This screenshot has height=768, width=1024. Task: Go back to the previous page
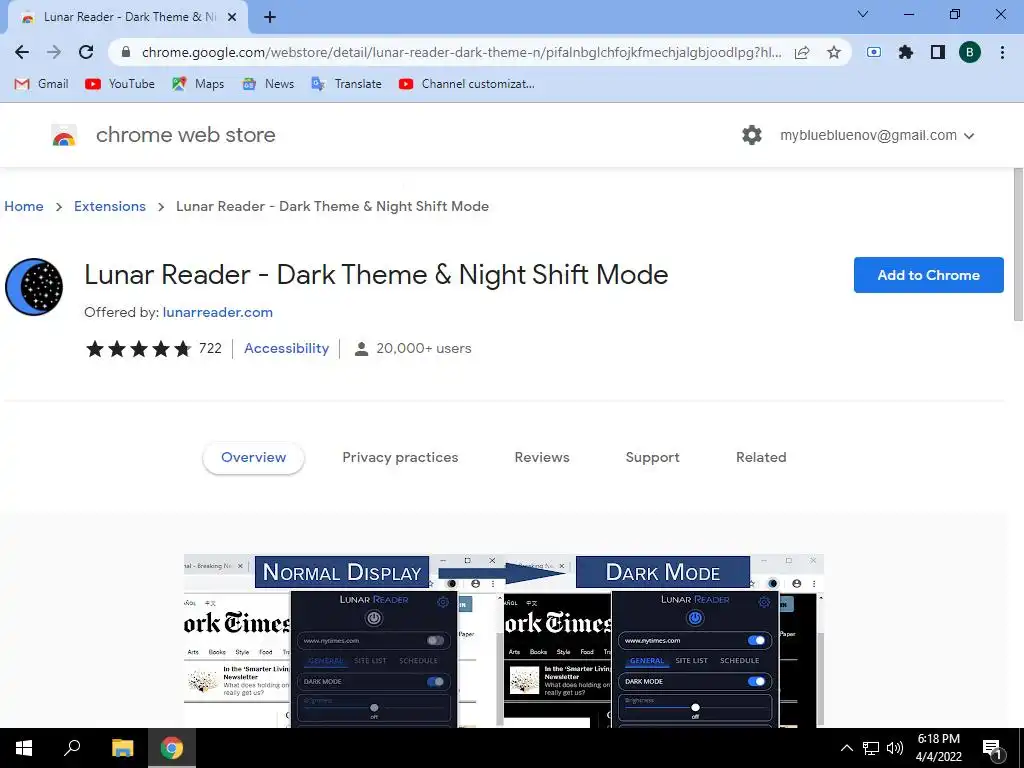tap(22, 52)
